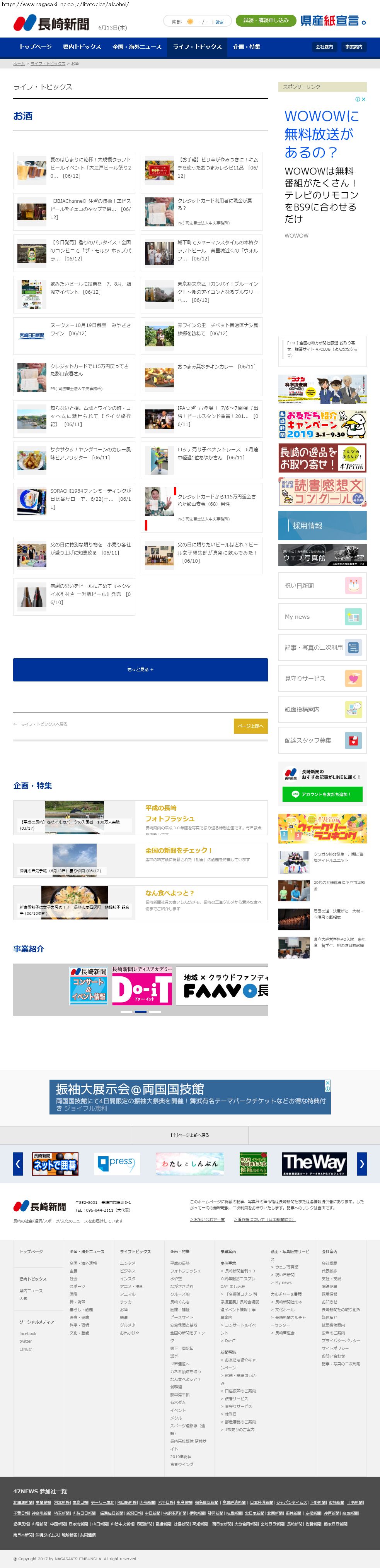The image size is (380, 1568).
Task: Open 読書感想文コンクール sidebar banner
Action: click(322, 491)
